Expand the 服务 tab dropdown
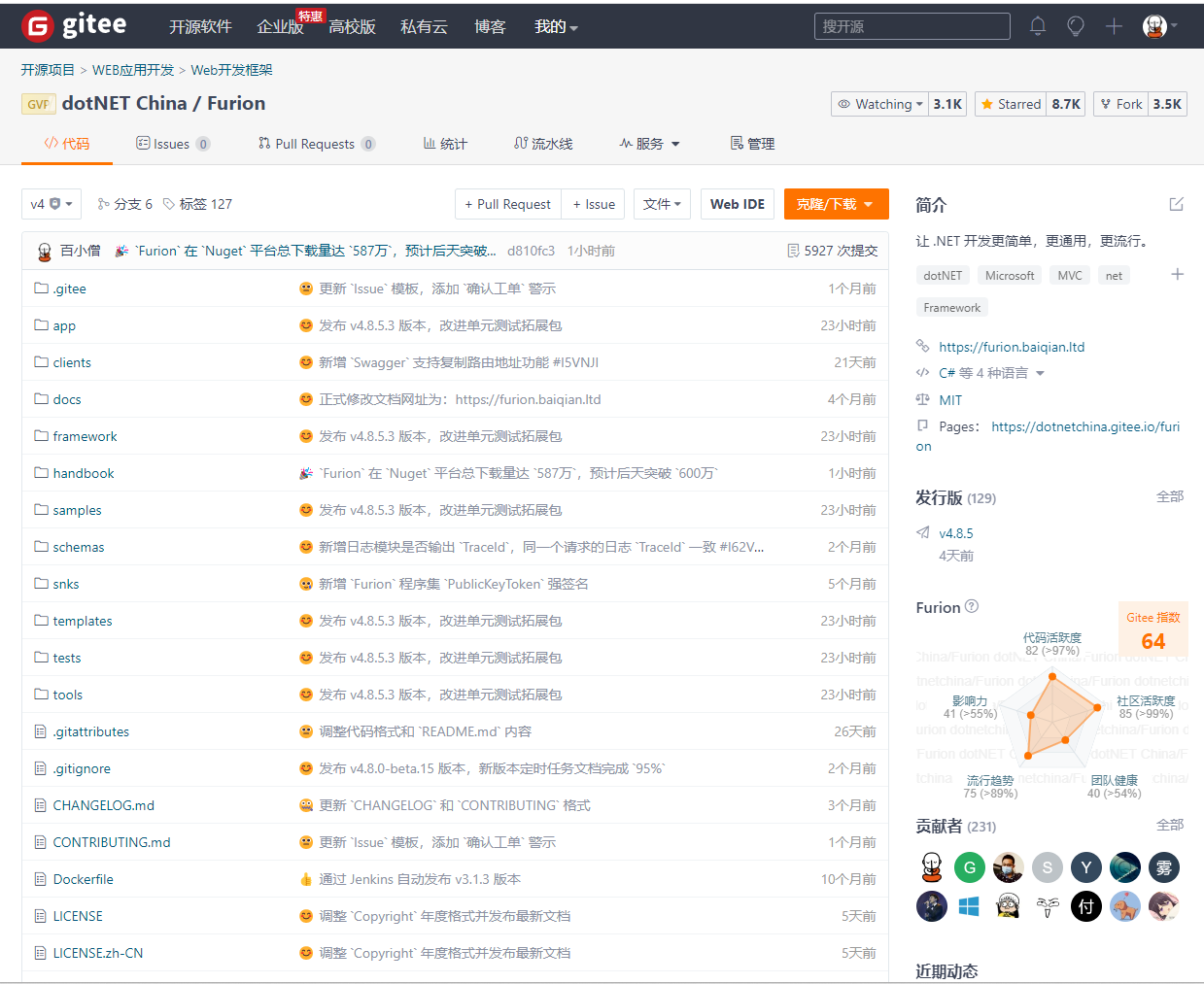The height and width of the screenshot is (984, 1204). pyautogui.click(x=650, y=144)
